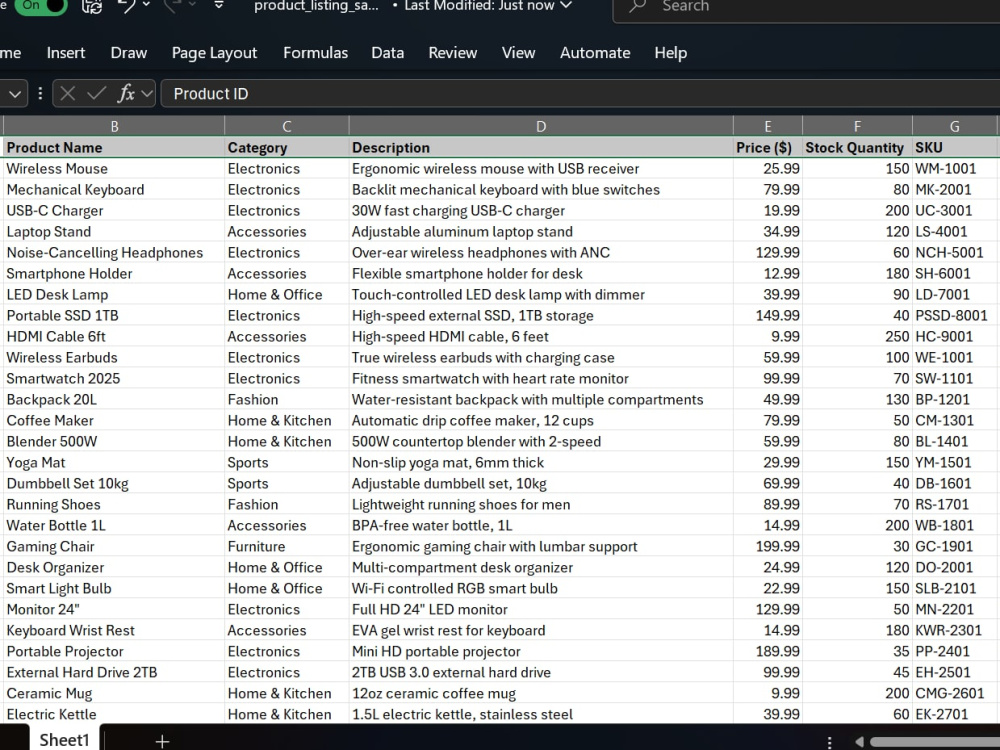Viewport: 1000px width, 750px height.
Task: Select the Price ($) header cell
Action: coord(768,147)
